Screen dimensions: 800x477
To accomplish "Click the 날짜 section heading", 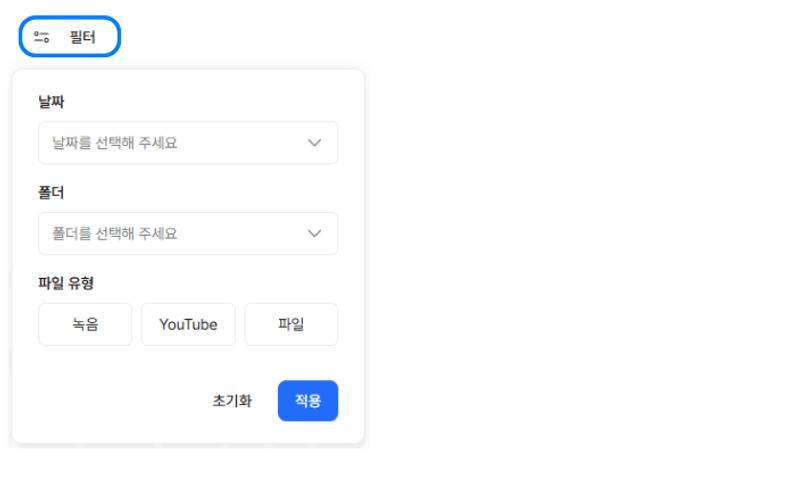I will tap(51, 102).
